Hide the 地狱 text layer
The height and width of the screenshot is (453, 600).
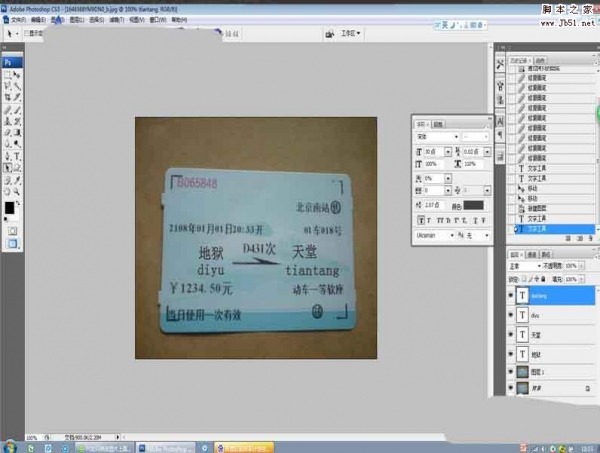(510, 354)
